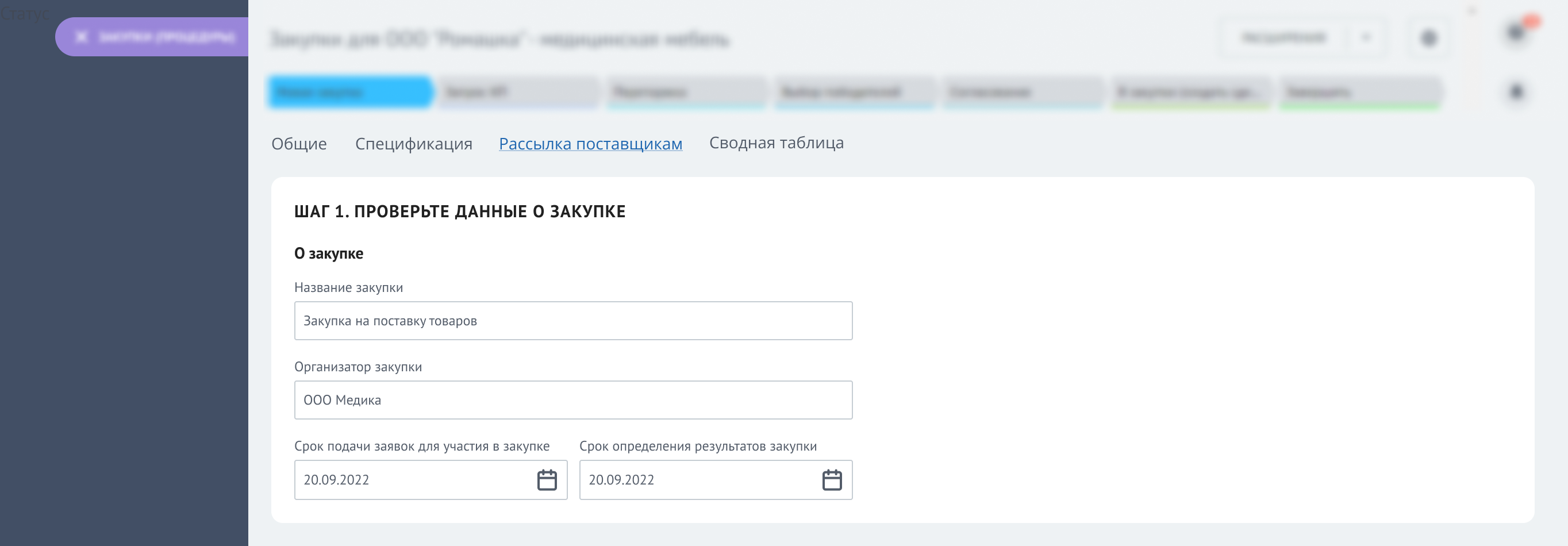Click the purple Закупки/процедуры button in the sidebar
The width and height of the screenshot is (1568, 546).
point(152,37)
